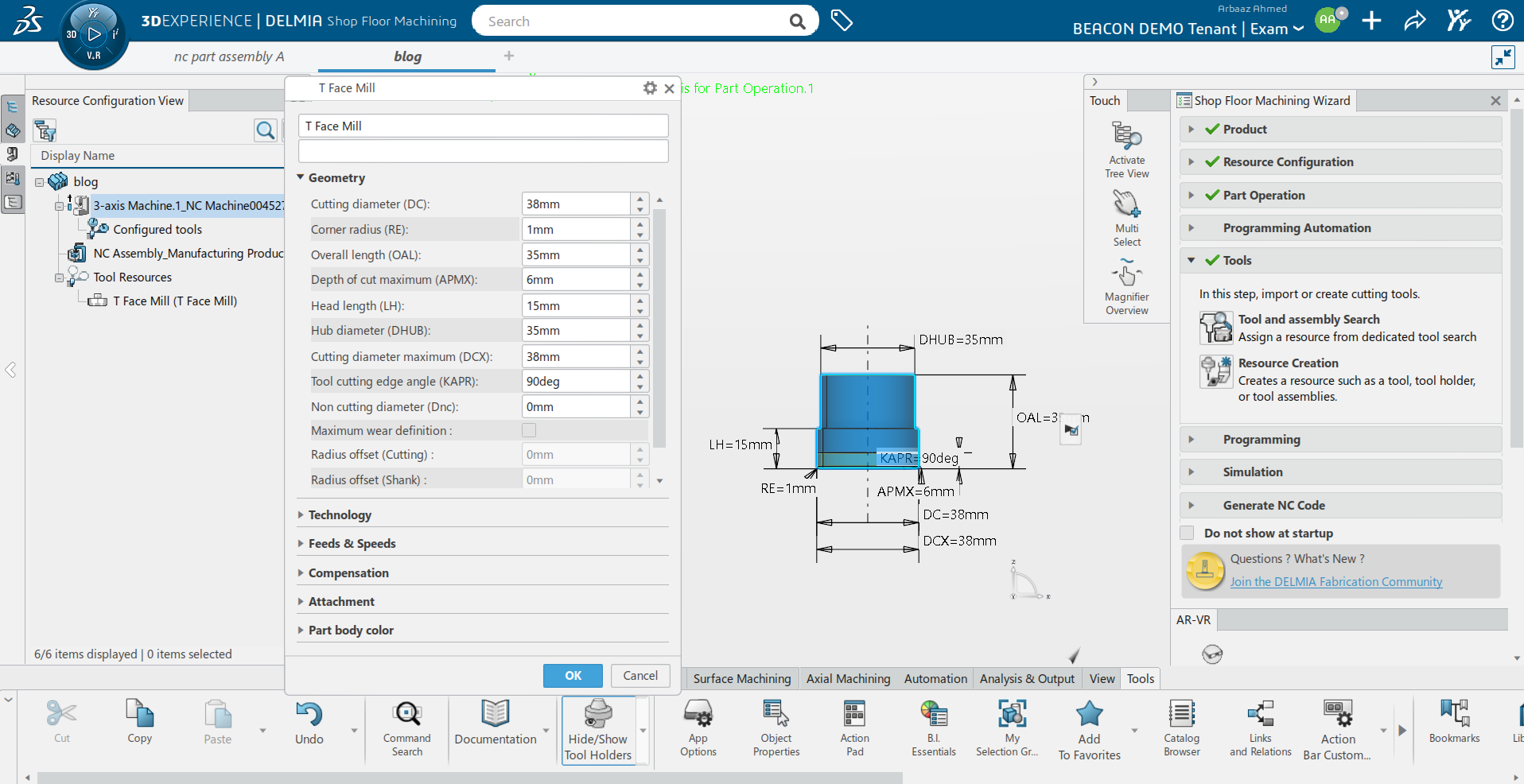Viewport: 1524px width, 784px height.
Task: Expand the Feeds & Speeds section
Action: (301, 543)
